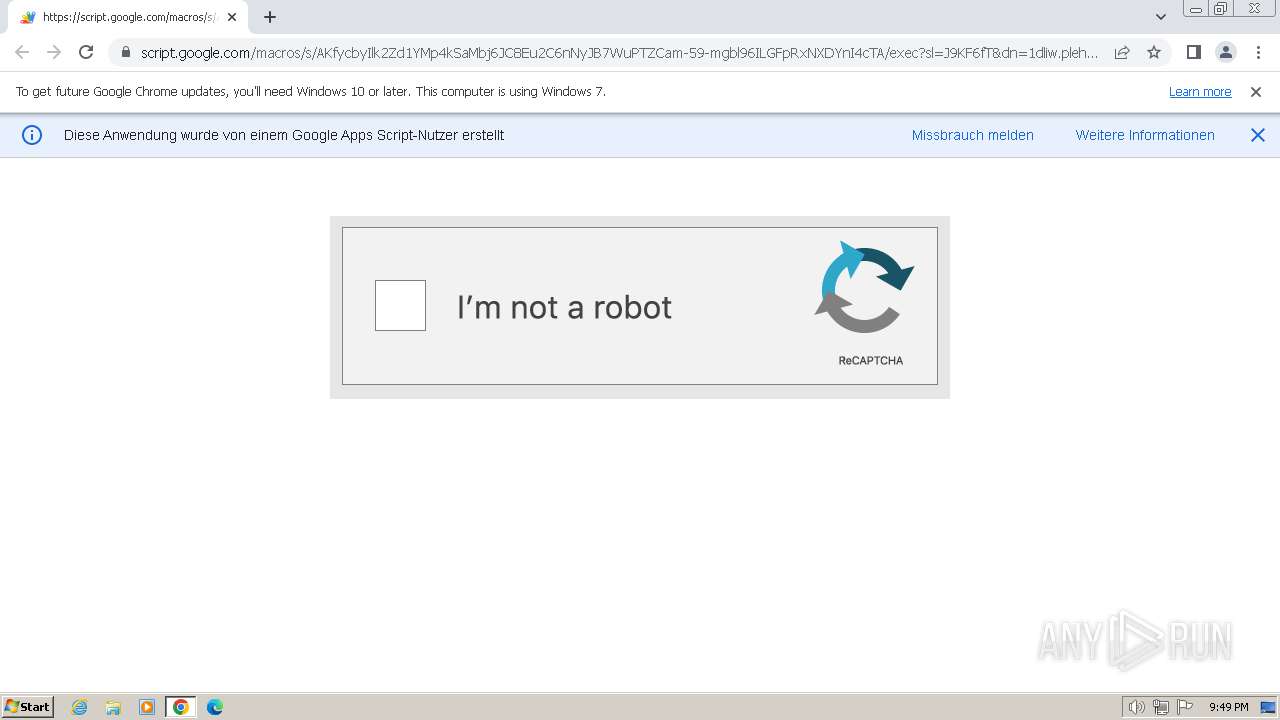The height and width of the screenshot is (720, 1280).
Task: Open the Learn more link
Action: pos(1200,92)
